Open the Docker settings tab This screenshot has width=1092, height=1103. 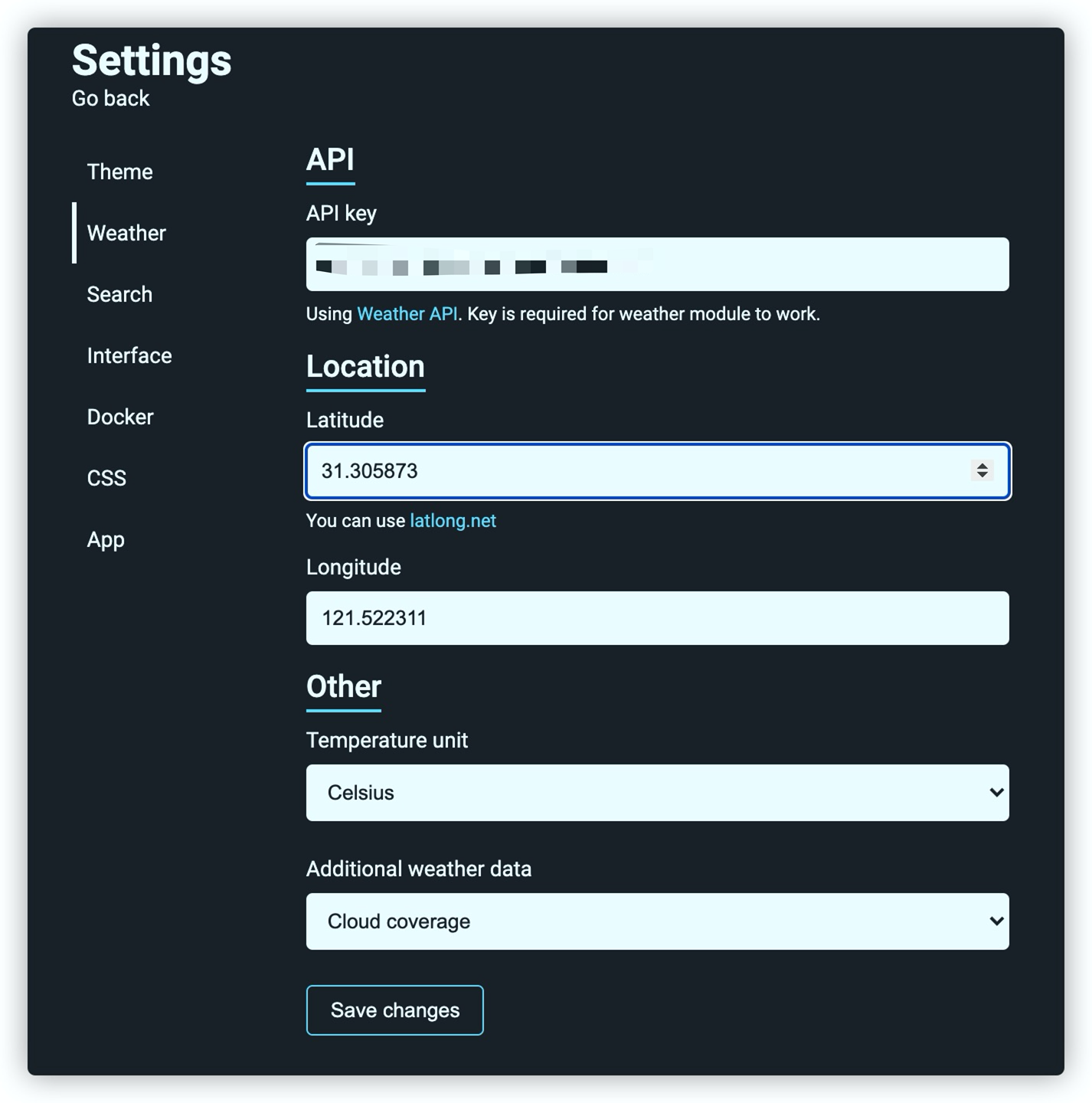click(120, 417)
